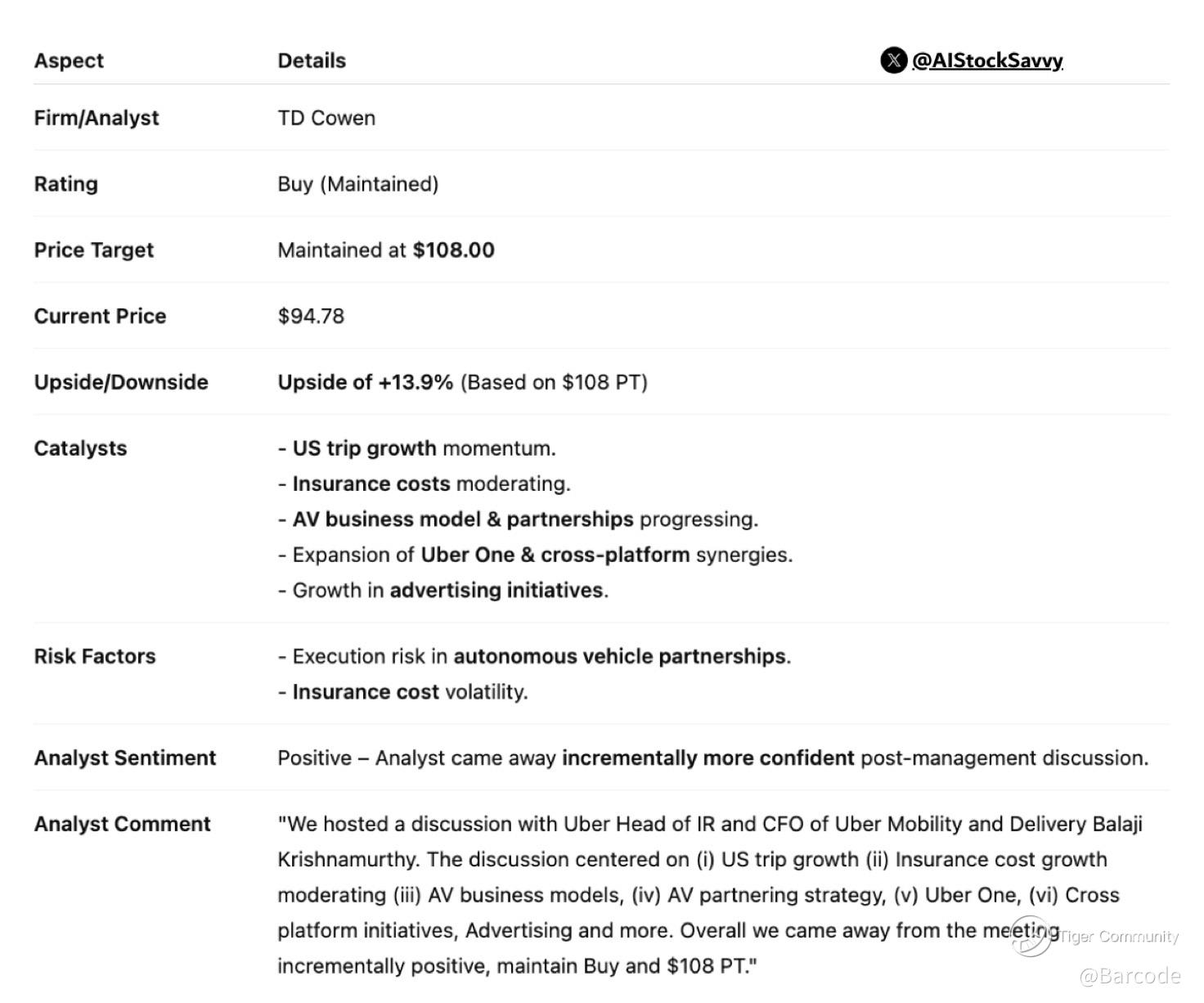Screen dimensions: 1204x1003
Task: Select the Price Target row label
Action: [x=93, y=250]
